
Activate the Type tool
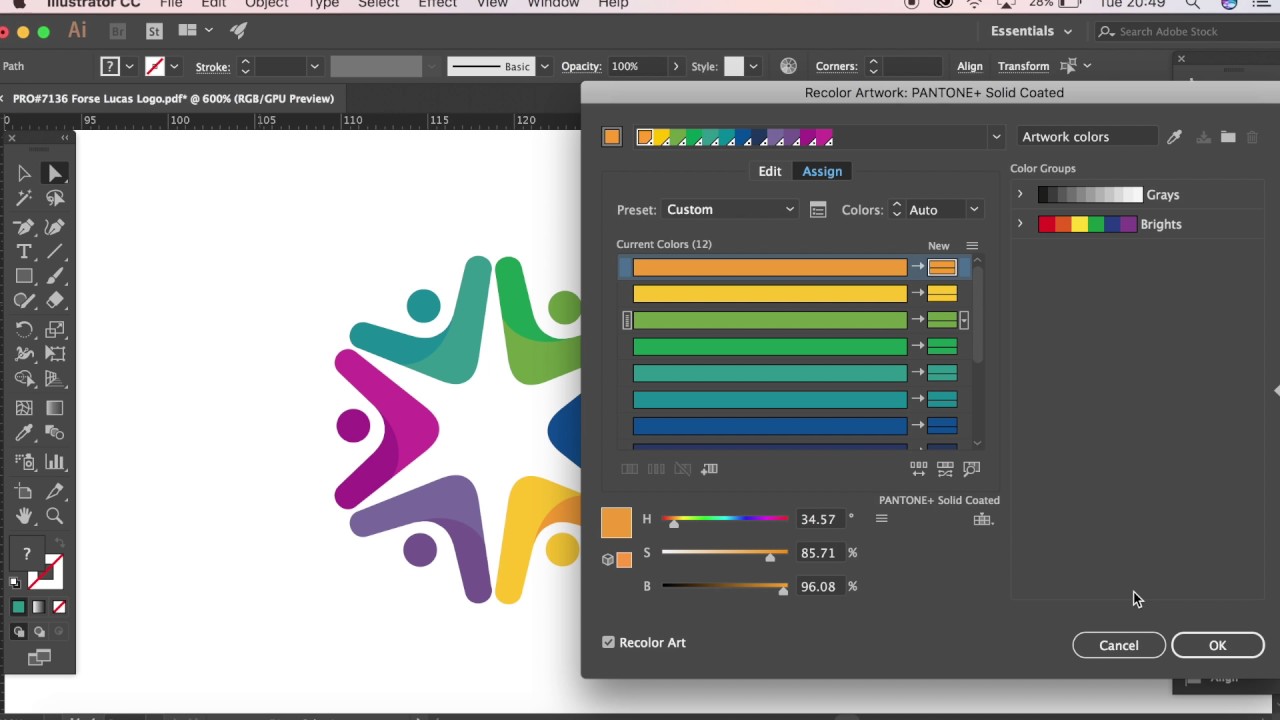pos(24,251)
